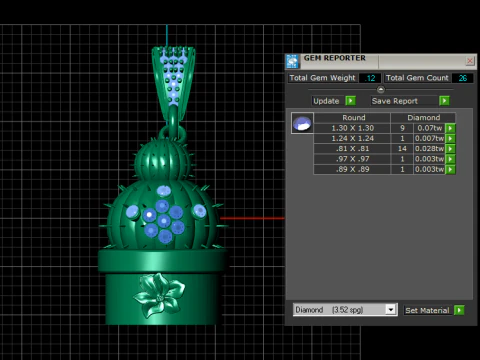Select the .97 X .97 size cell
Viewport: 480px width, 360px height.
352,159
